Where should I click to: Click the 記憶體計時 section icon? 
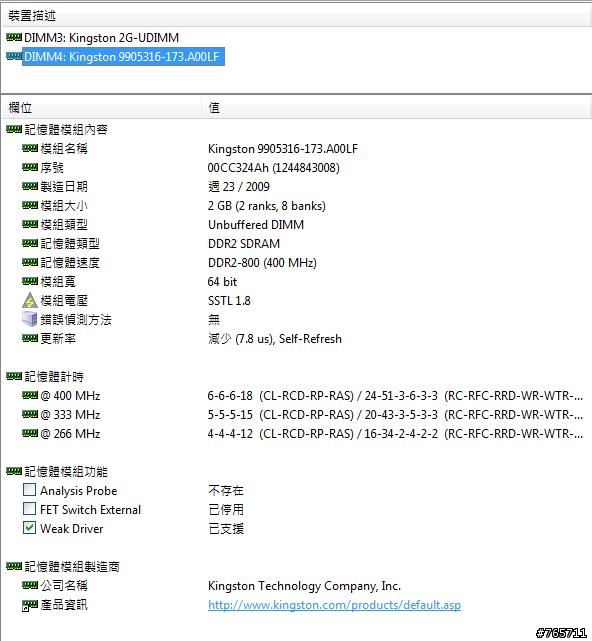click(x=14, y=377)
